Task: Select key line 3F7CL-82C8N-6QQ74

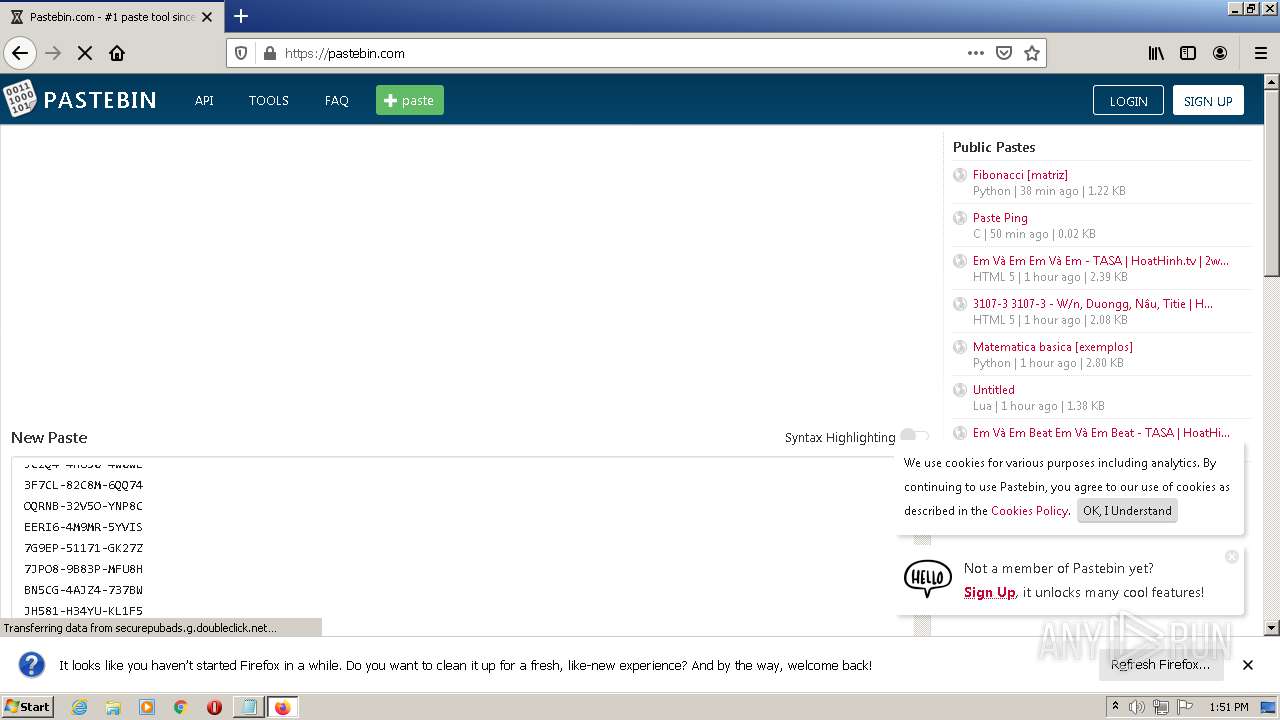Action: [x=83, y=485]
